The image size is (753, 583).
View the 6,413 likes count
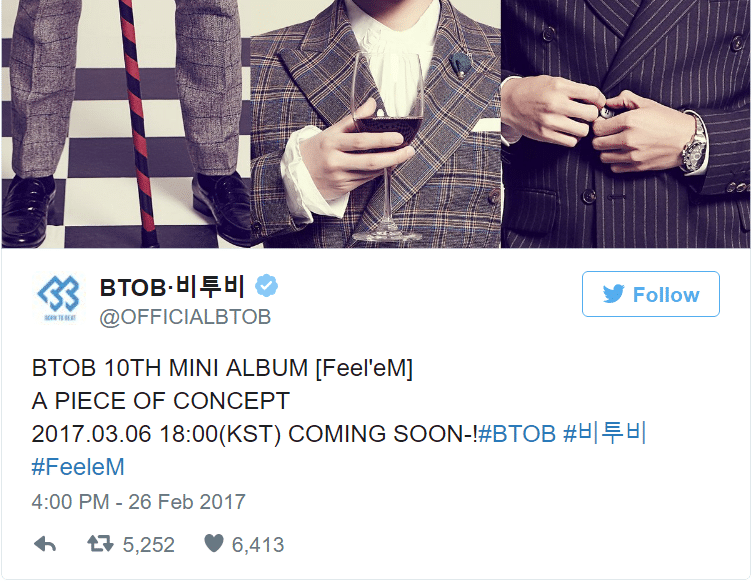(x=258, y=545)
